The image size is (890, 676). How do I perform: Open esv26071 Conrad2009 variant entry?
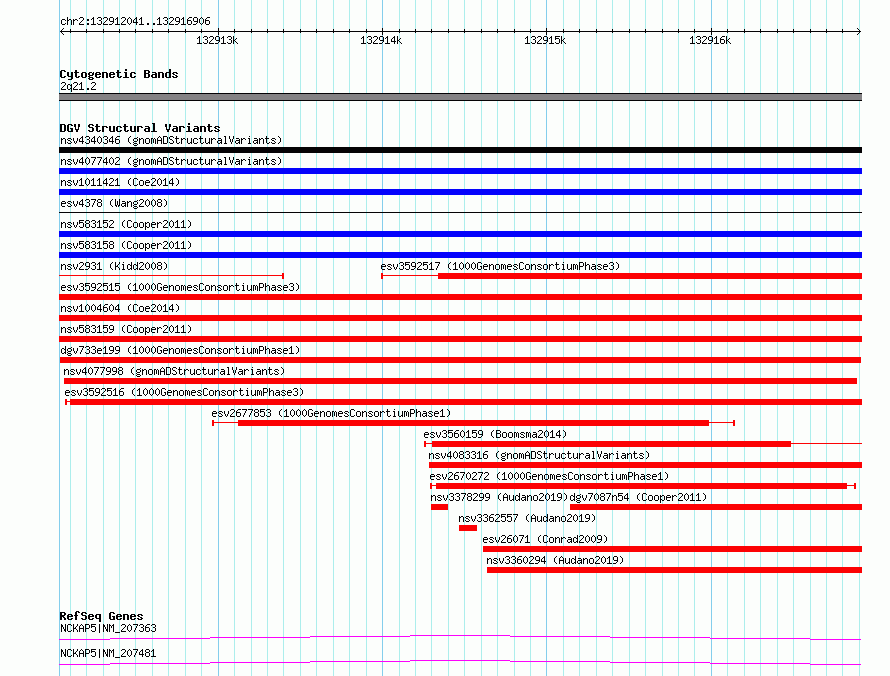545,539
